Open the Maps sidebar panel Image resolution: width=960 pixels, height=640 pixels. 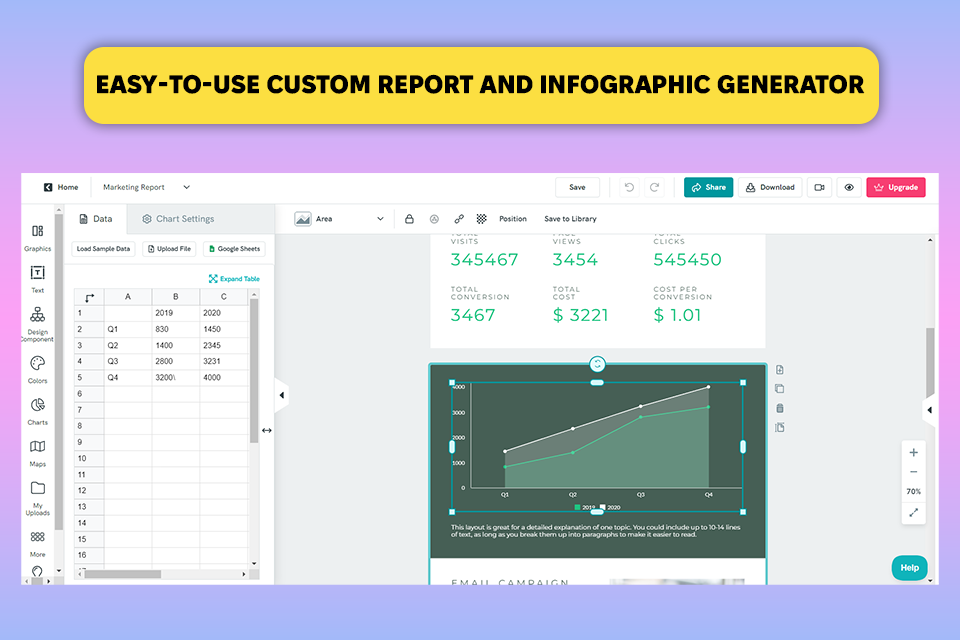(x=37, y=453)
